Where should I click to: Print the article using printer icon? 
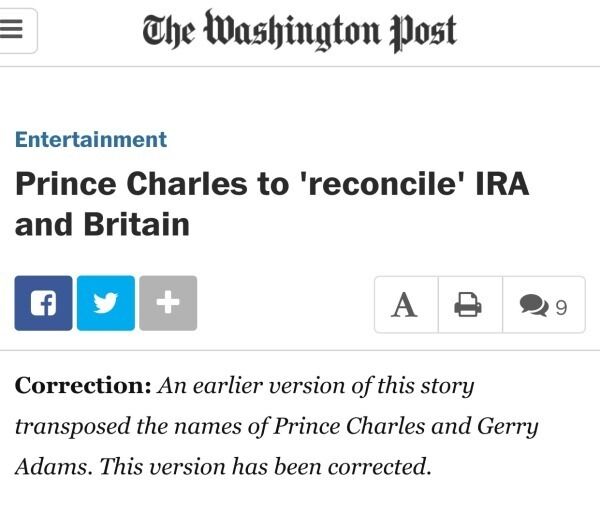click(468, 305)
